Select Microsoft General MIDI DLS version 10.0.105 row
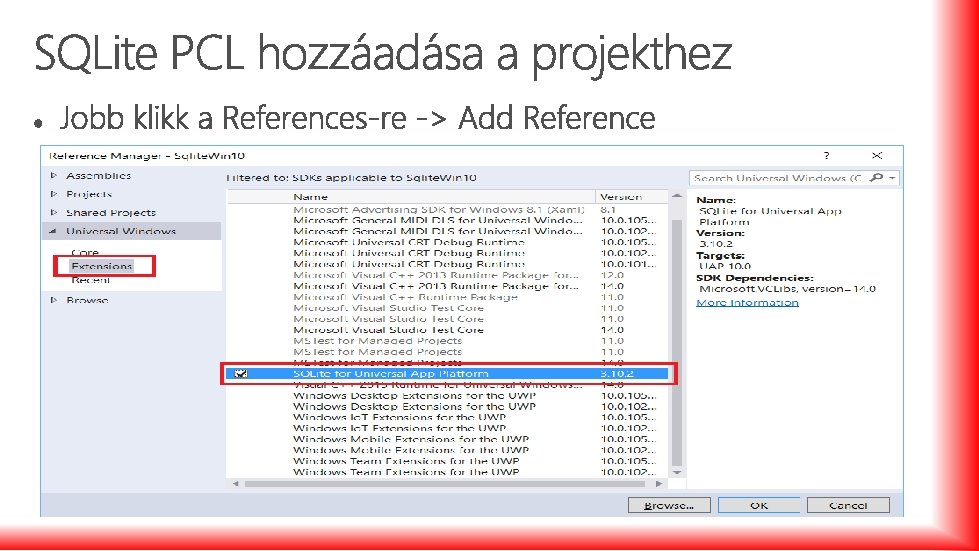 (447, 220)
